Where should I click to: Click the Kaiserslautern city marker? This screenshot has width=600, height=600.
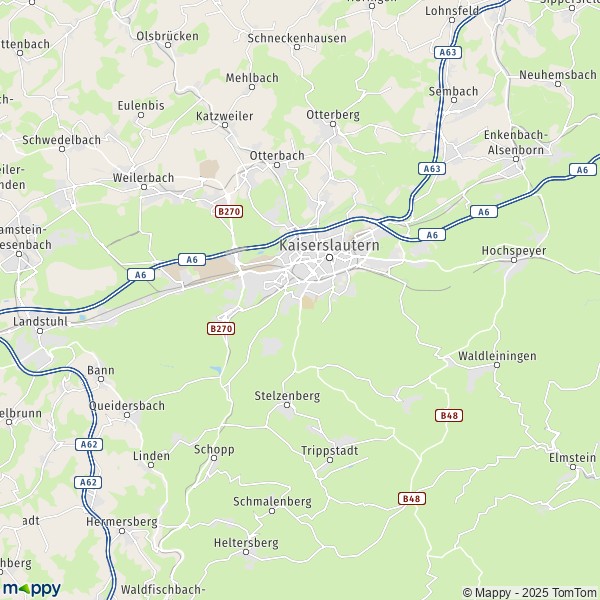click(329, 258)
